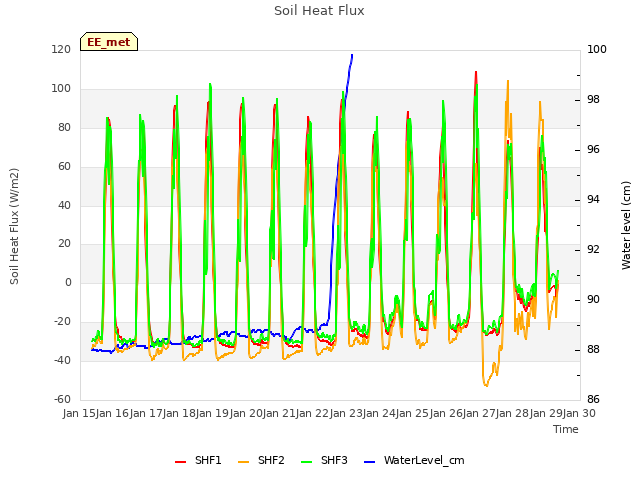Click the 0 left y-axis tick label
Screen dimensions: 640x480
(x=68, y=282)
